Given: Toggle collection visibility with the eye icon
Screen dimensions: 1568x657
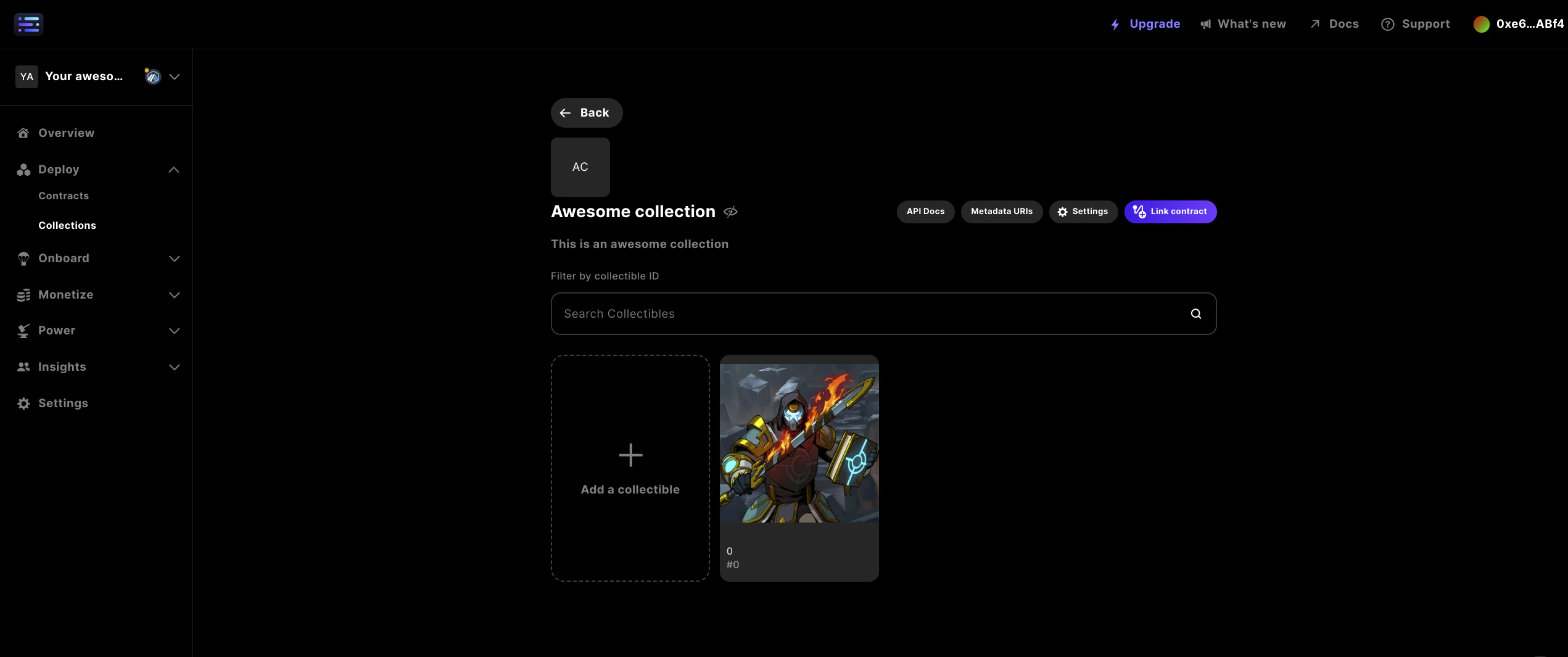Looking at the screenshot, I should 730,211.
